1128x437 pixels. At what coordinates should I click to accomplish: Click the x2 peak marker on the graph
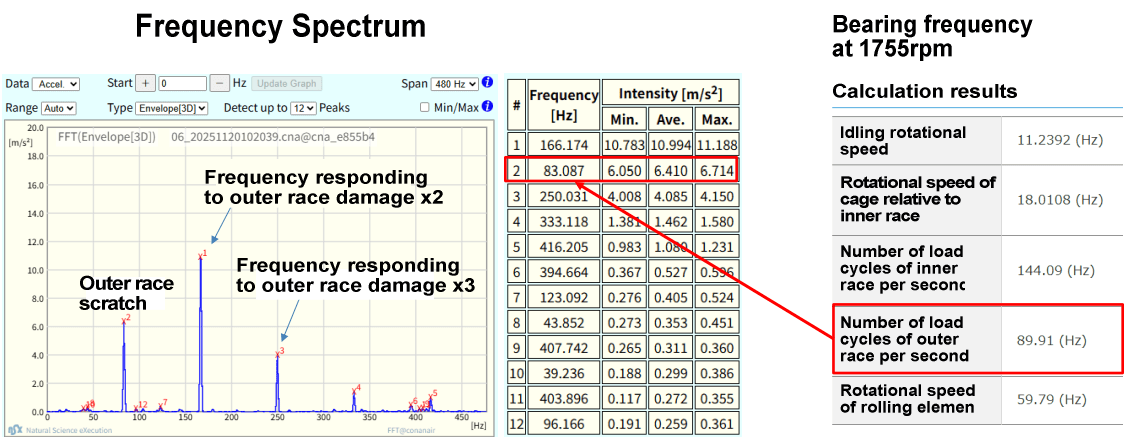125,318
